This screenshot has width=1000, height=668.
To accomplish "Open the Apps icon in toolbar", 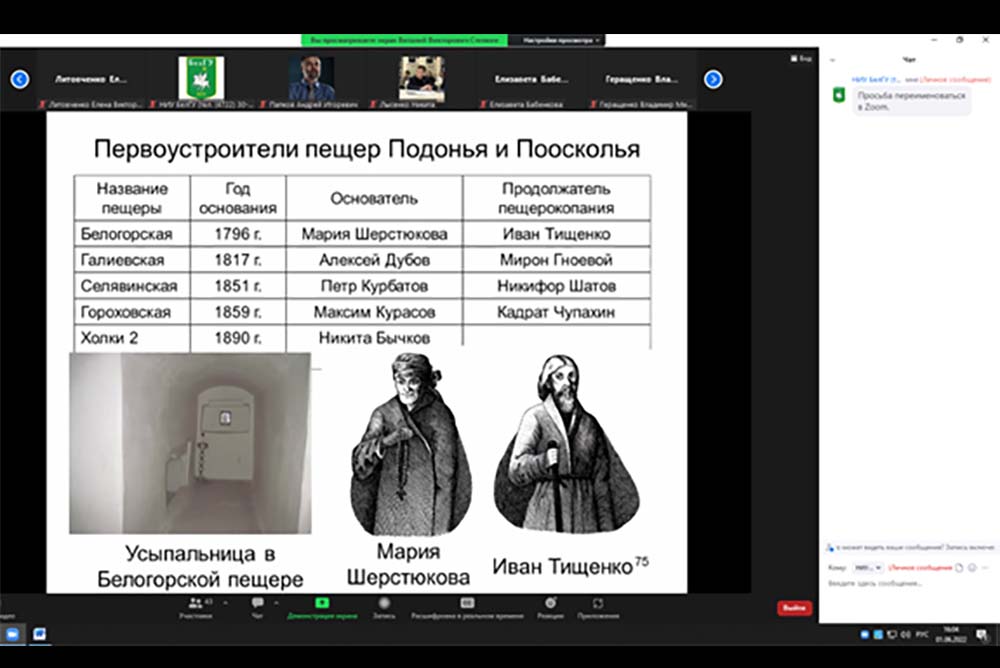I will coord(598,603).
